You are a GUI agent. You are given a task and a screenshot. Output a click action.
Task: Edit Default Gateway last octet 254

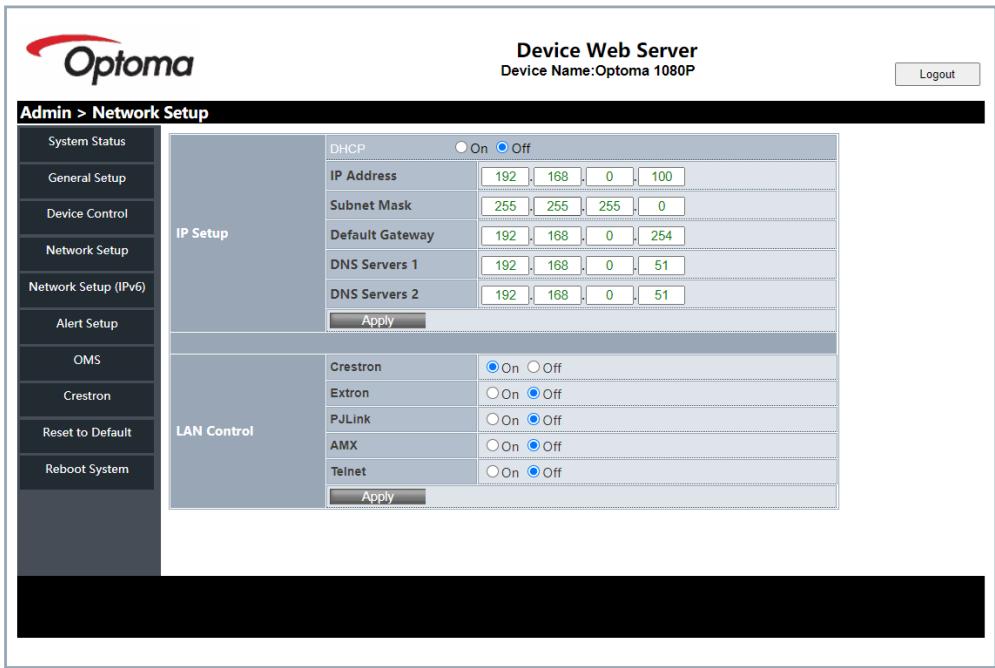tap(661, 236)
